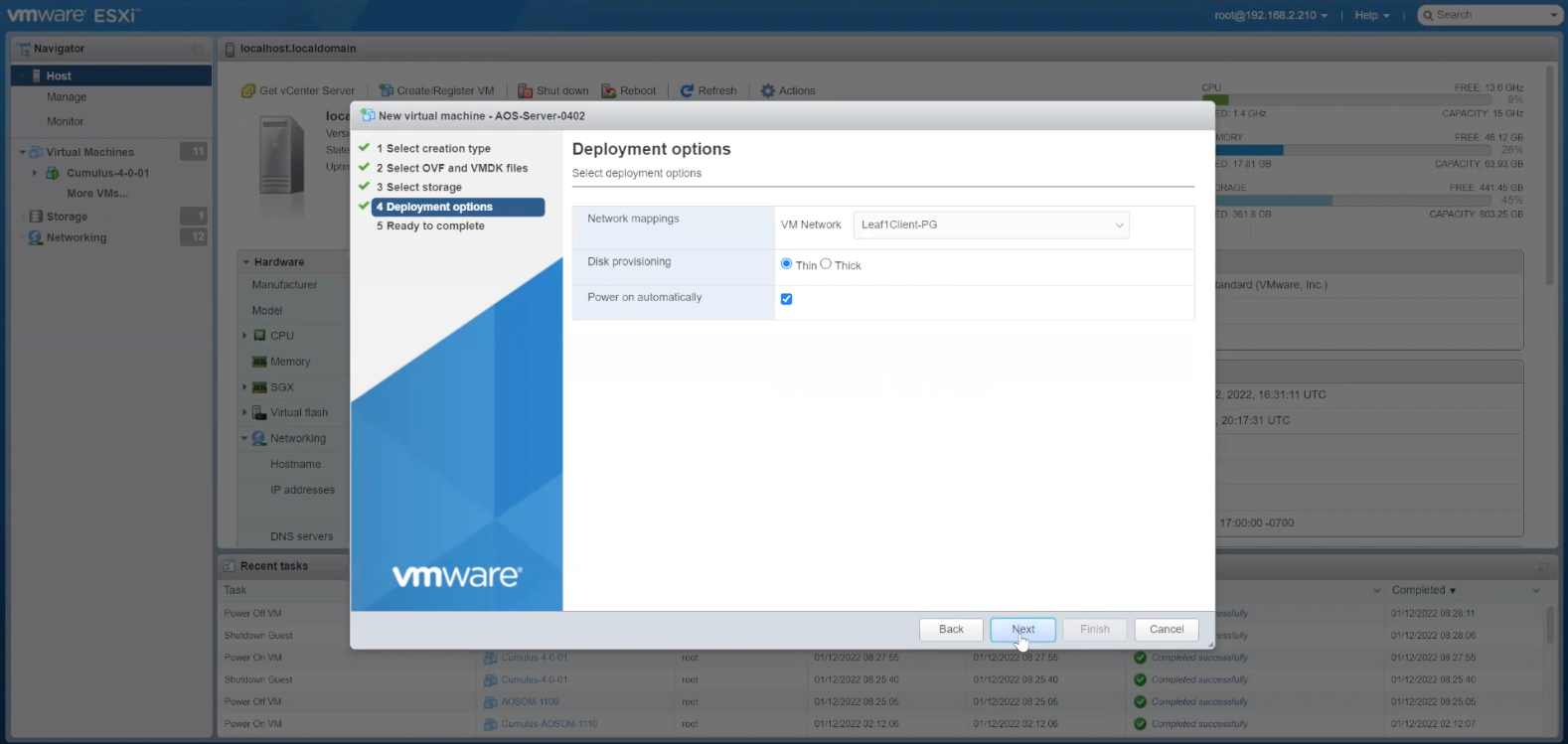Open the AOSOM-1109 link in Recent tasks

(531, 701)
